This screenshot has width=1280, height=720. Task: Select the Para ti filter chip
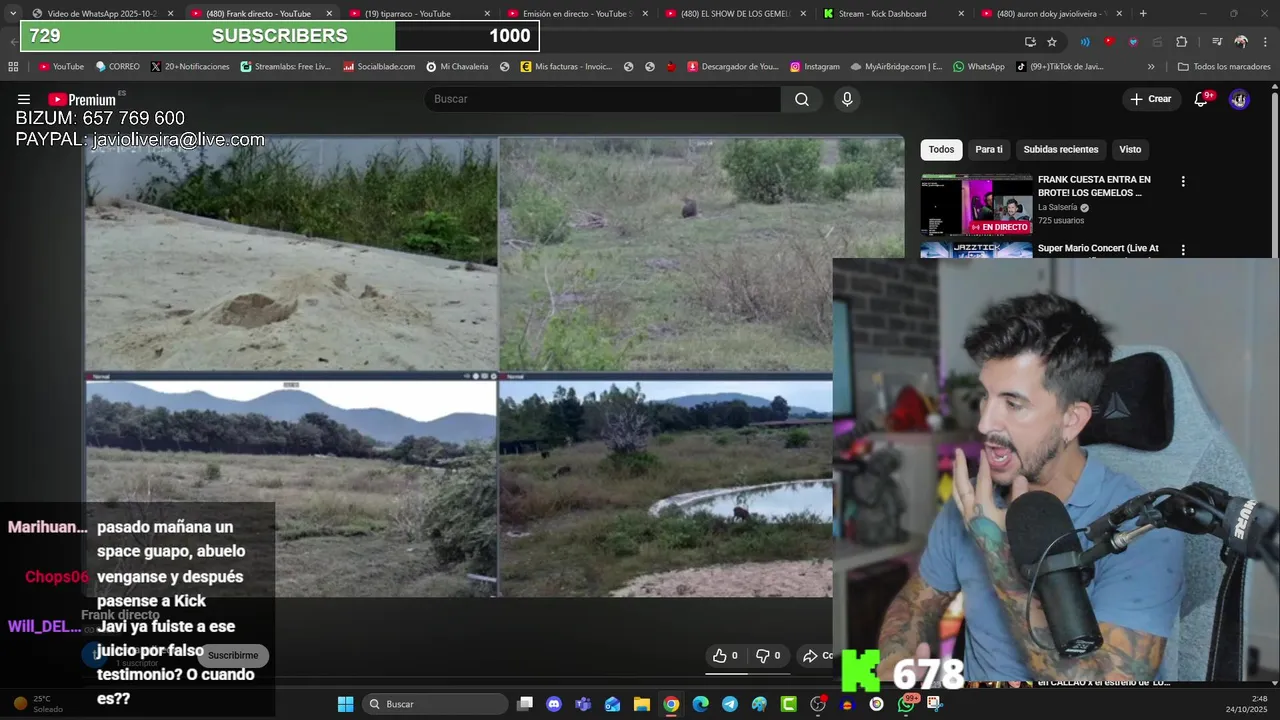989,150
